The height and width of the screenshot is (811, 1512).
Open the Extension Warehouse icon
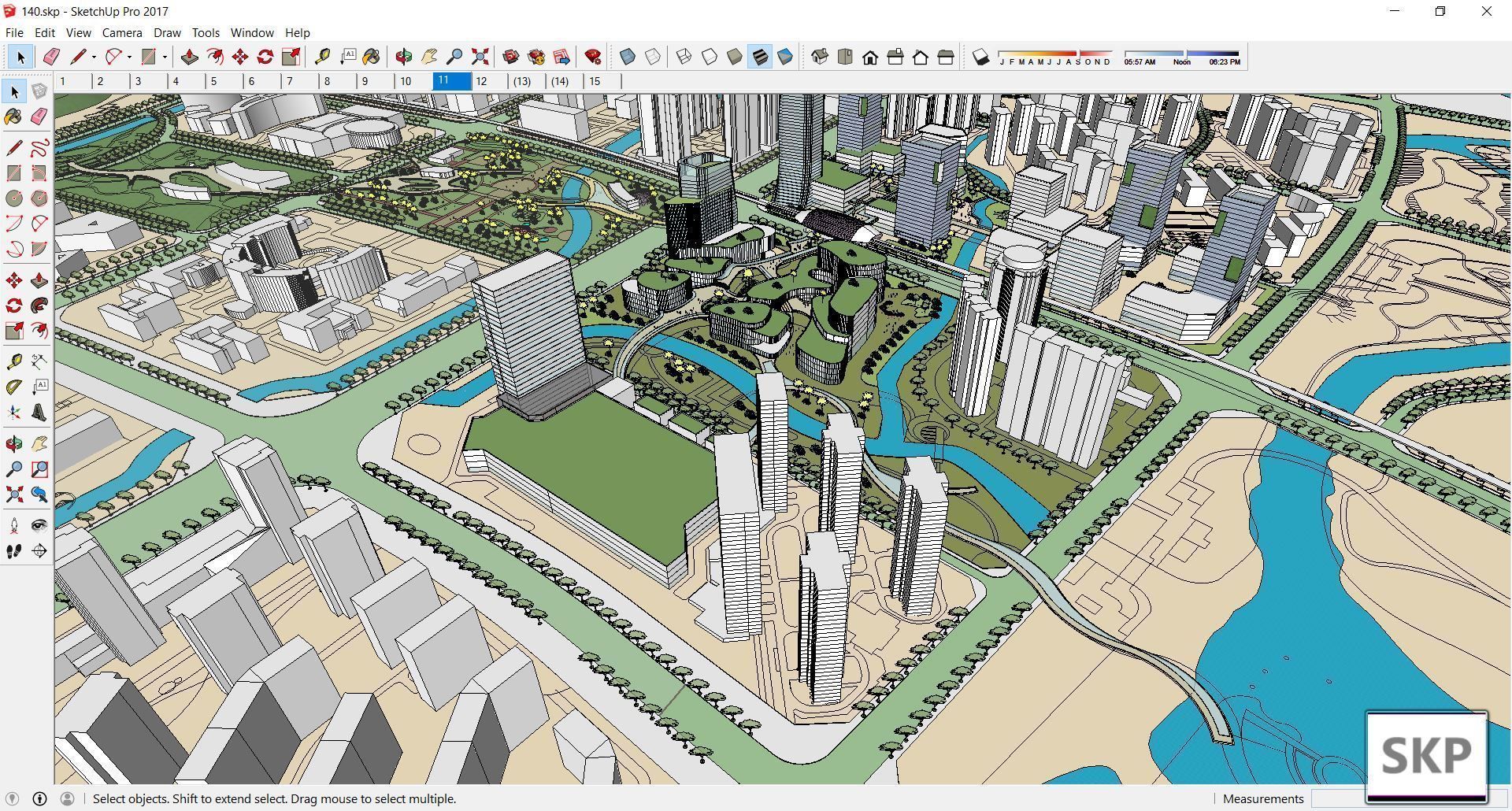pos(536,57)
